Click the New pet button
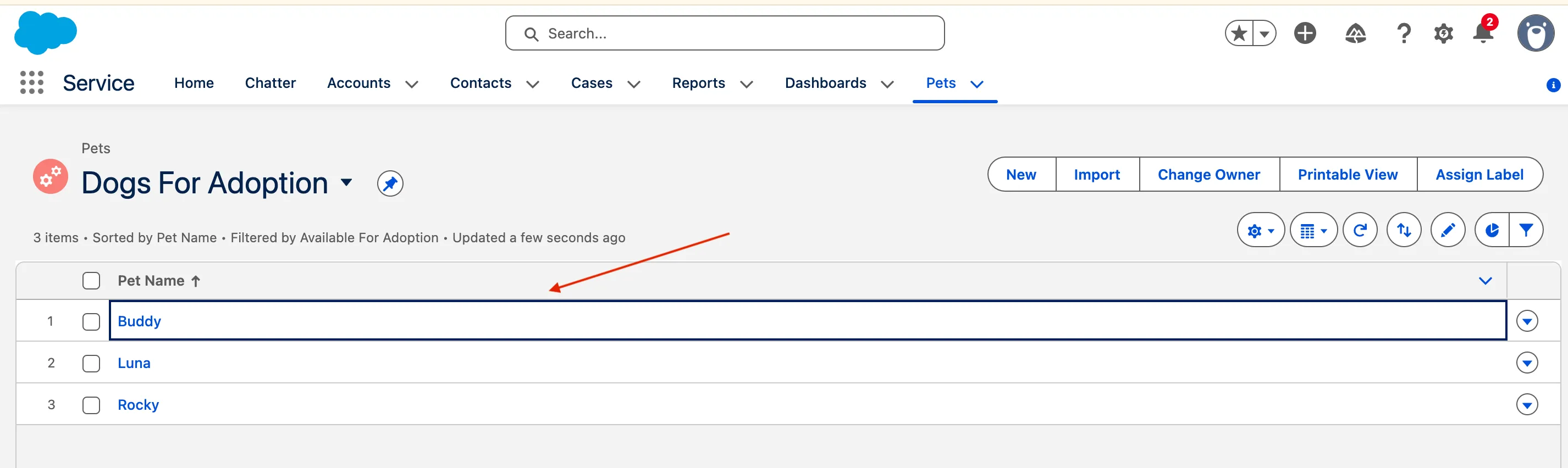Screen dimensions: 1568x468 tap(1021, 175)
